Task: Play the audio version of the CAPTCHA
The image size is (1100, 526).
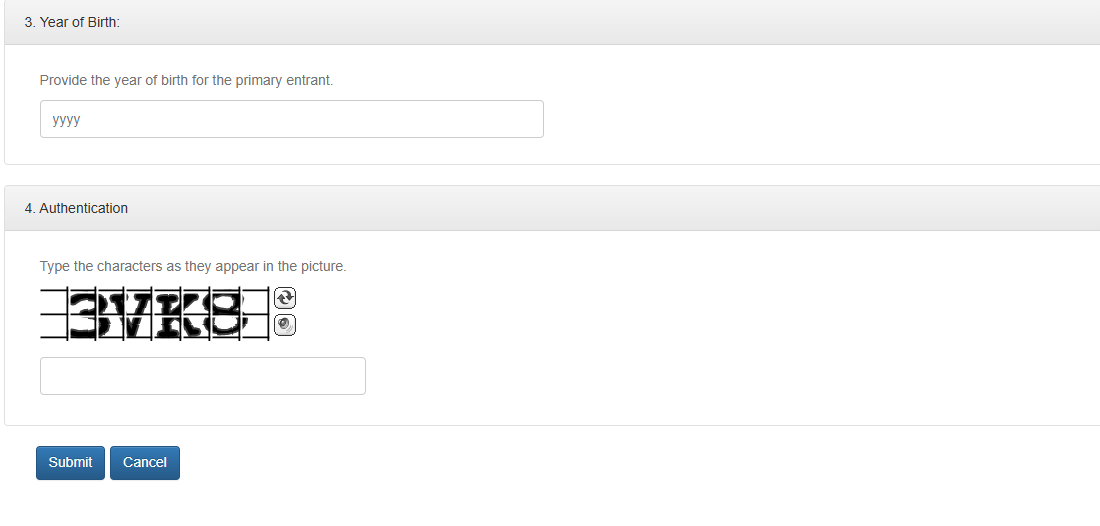Action: tap(285, 325)
